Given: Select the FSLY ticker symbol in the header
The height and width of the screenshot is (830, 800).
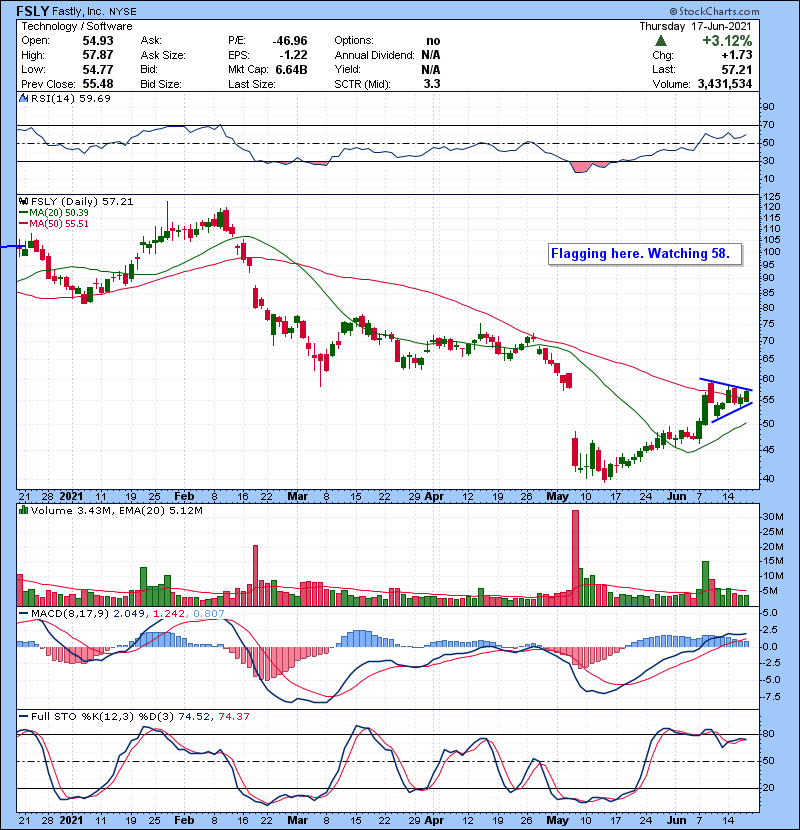Looking at the screenshot, I should 33,11.
